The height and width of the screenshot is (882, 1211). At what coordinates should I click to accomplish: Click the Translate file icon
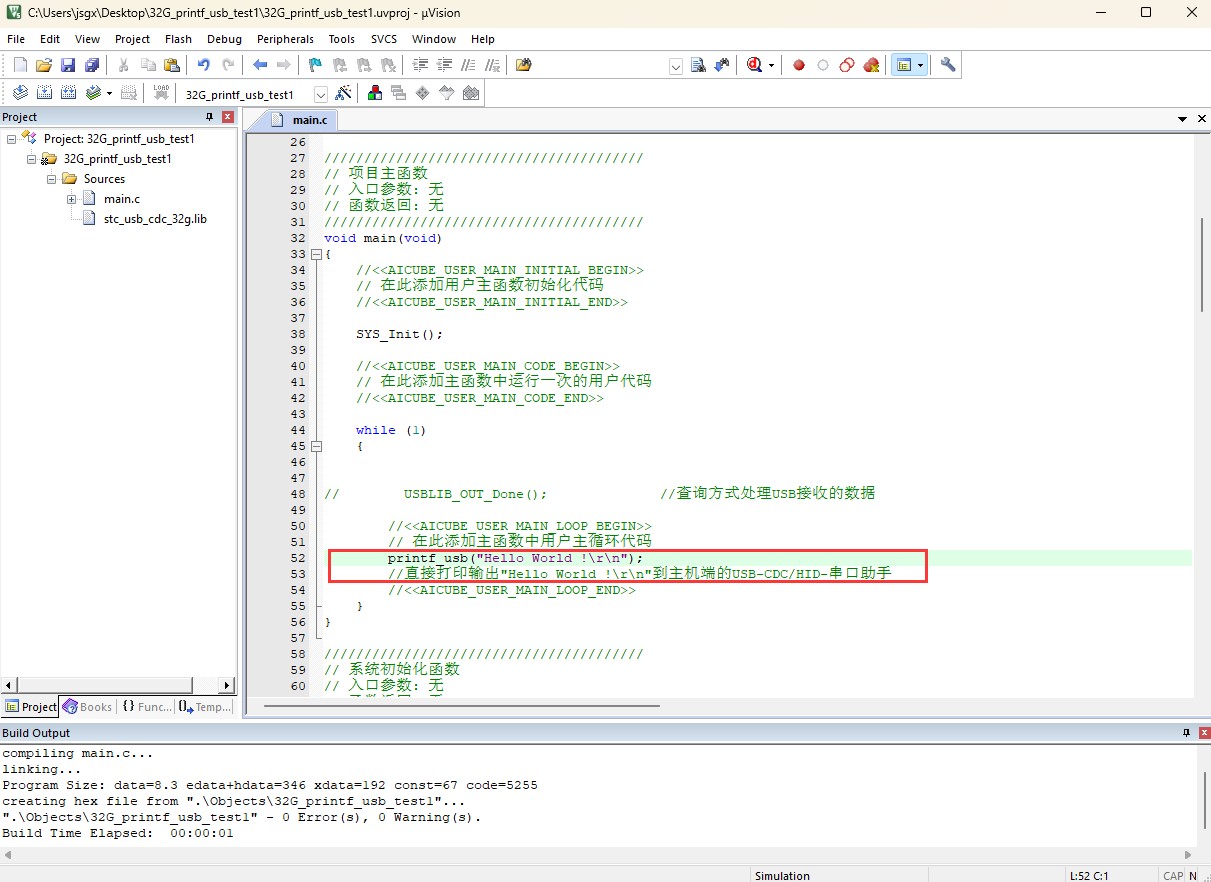pyautogui.click(x=20, y=93)
